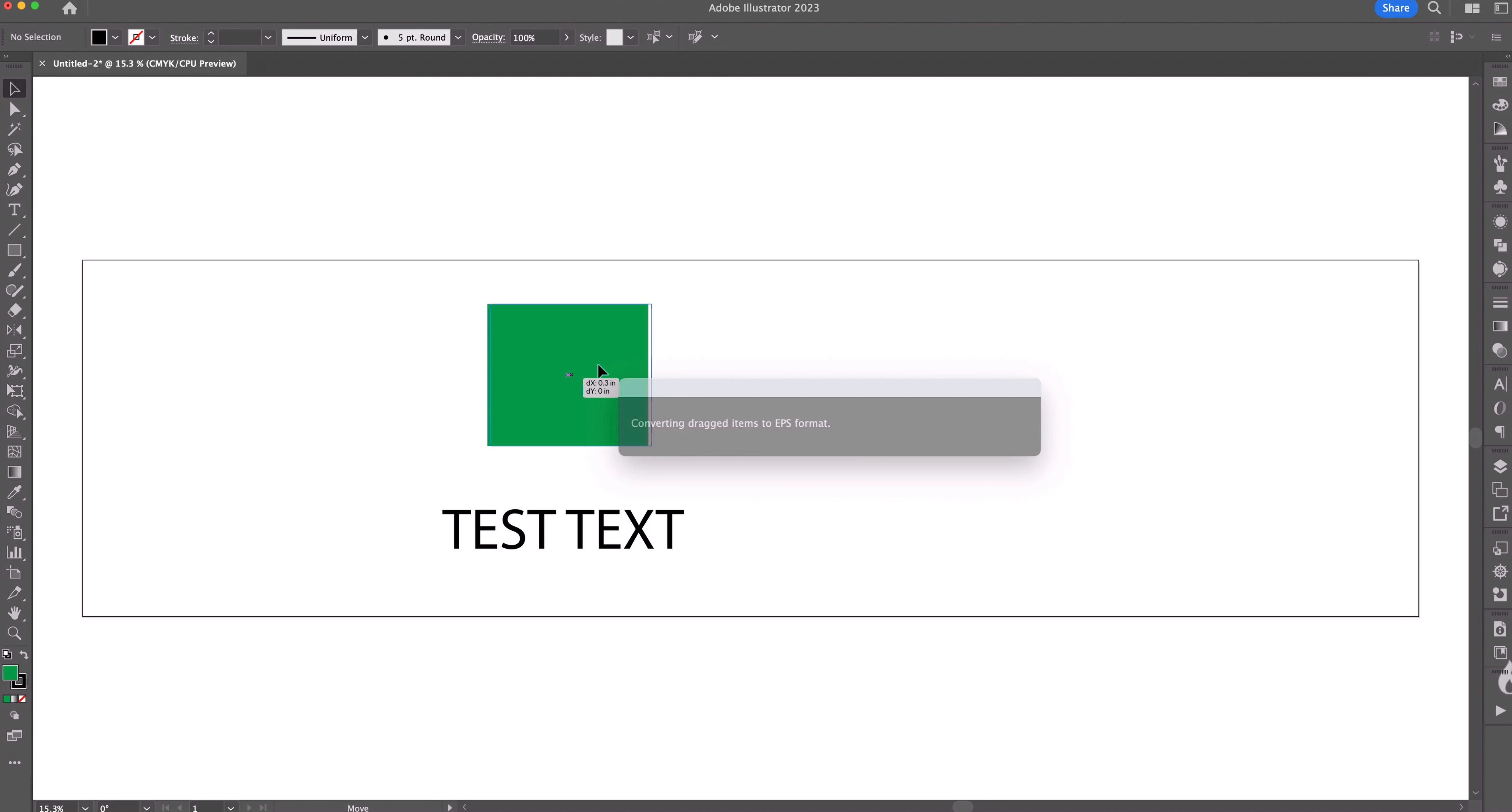Select the Eyedropper tool
Viewport: 1512px width, 812px height.
click(14, 492)
